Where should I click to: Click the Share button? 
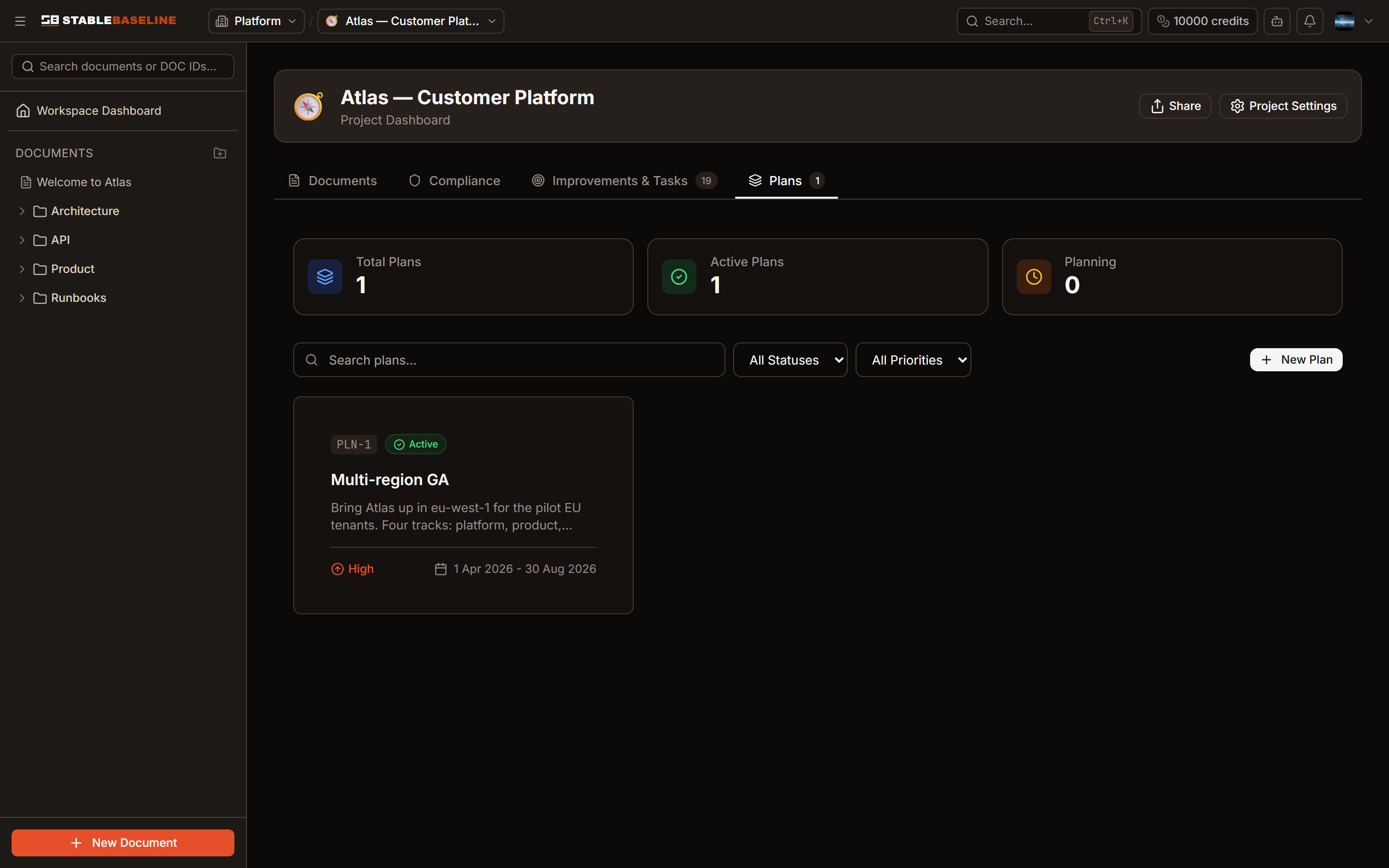click(1175, 106)
